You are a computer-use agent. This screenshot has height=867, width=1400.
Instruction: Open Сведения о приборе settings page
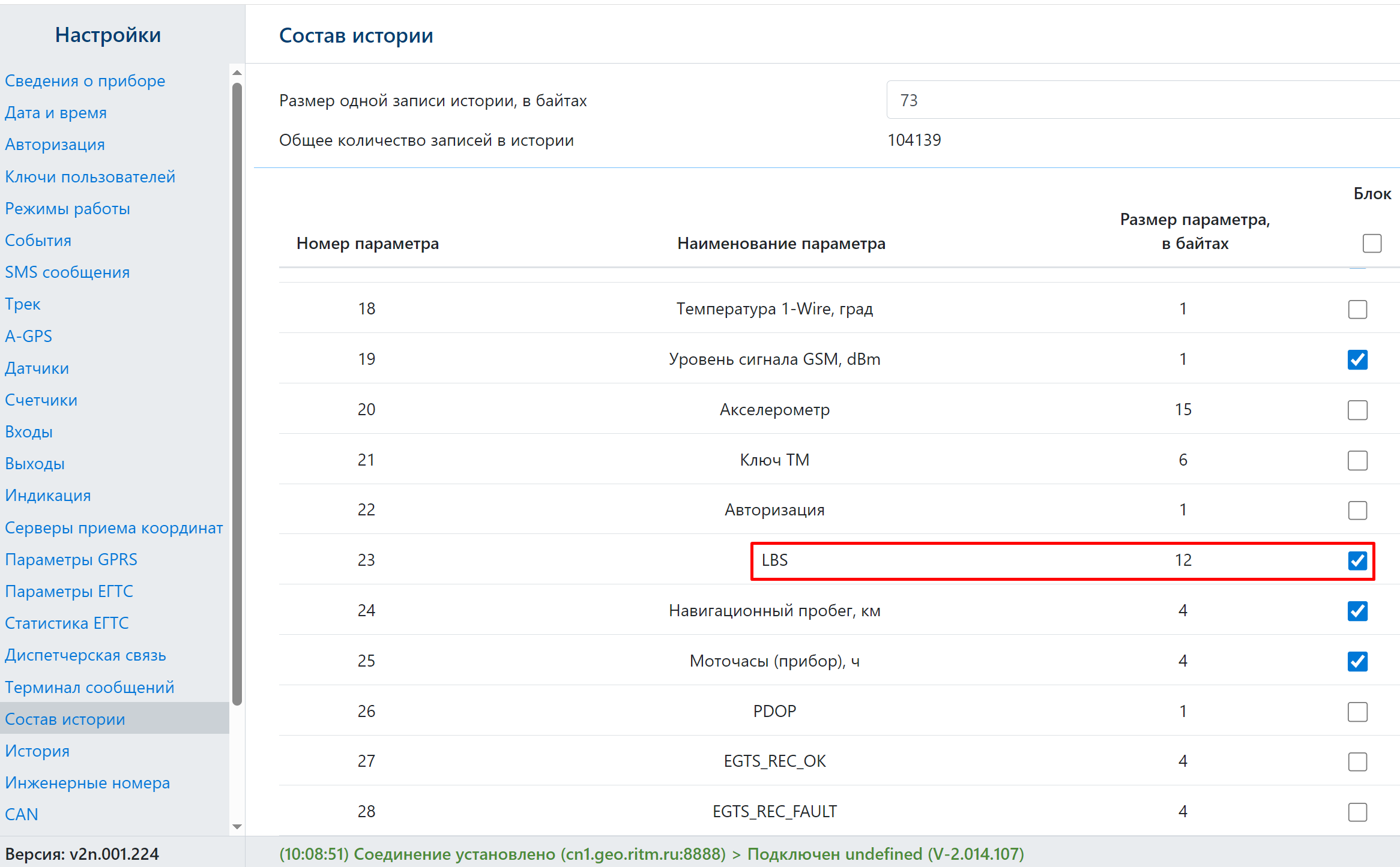tap(85, 81)
